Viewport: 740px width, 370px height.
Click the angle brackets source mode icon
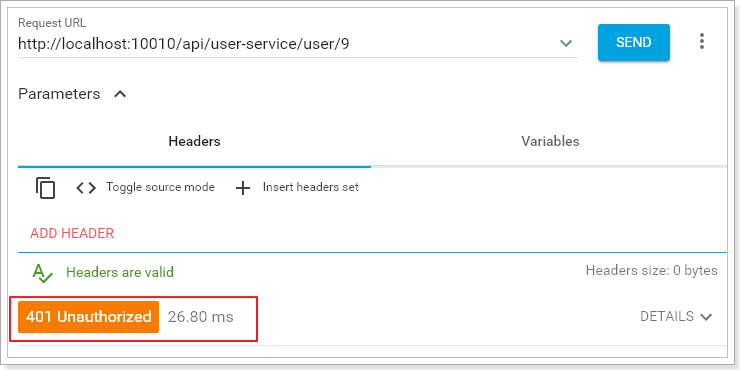click(86, 188)
